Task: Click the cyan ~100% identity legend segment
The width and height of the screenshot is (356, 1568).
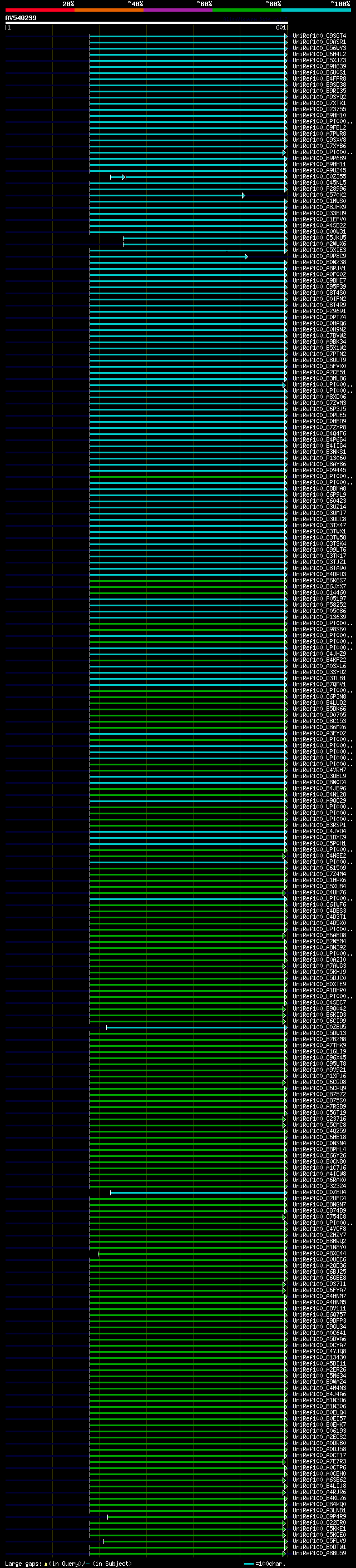Action: coord(316,10)
